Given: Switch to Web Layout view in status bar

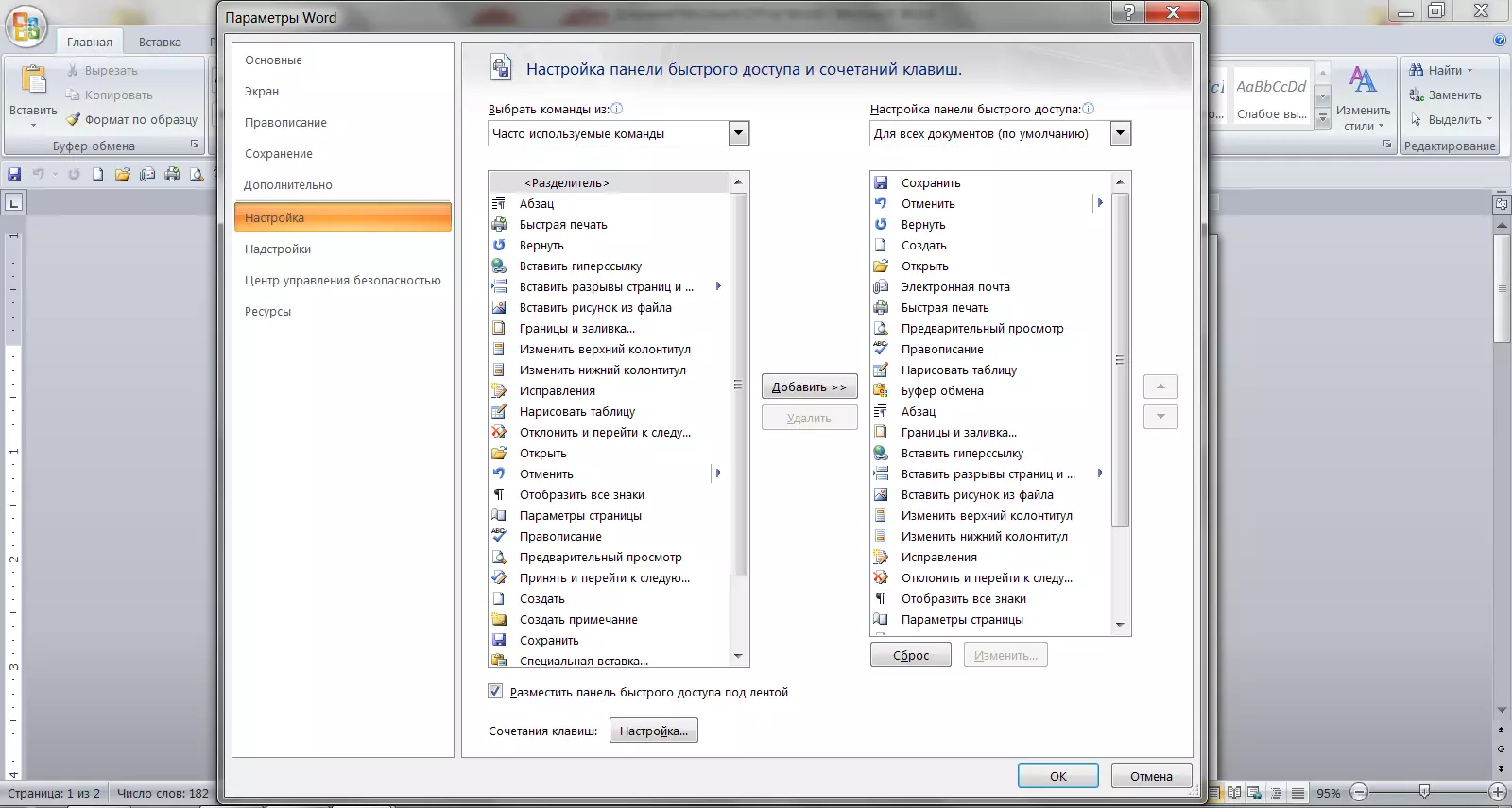Looking at the screenshot, I should (1255, 793).
